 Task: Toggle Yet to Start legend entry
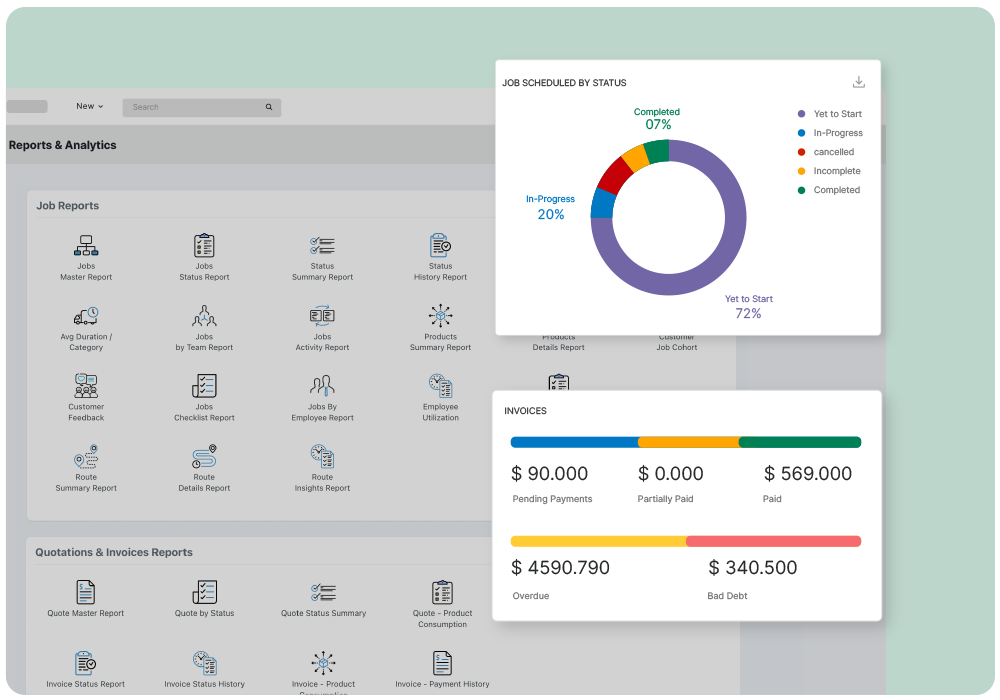pyautogui.click(x=837, y=114)
